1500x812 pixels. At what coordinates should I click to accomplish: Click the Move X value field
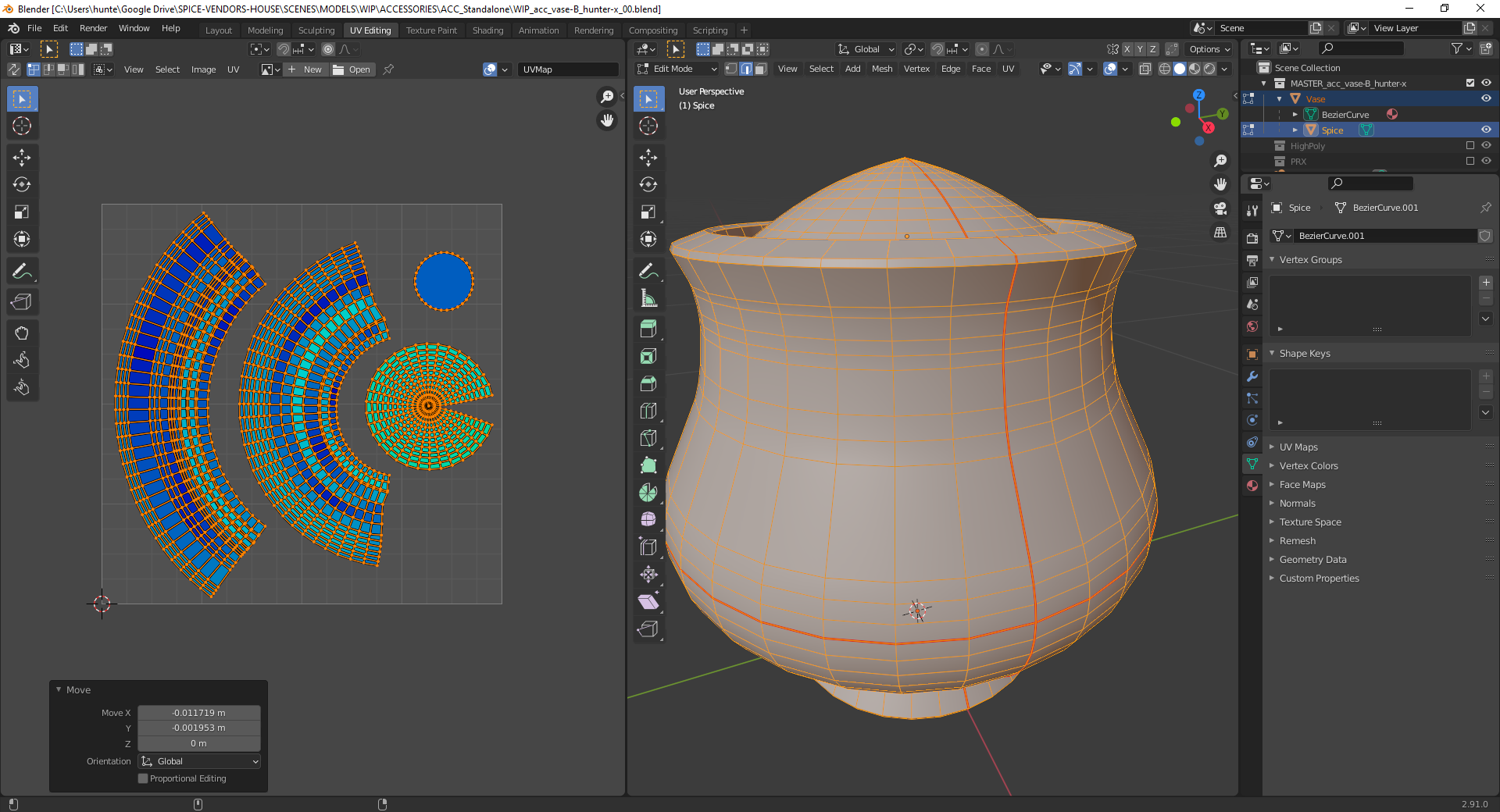pos(199,713)
